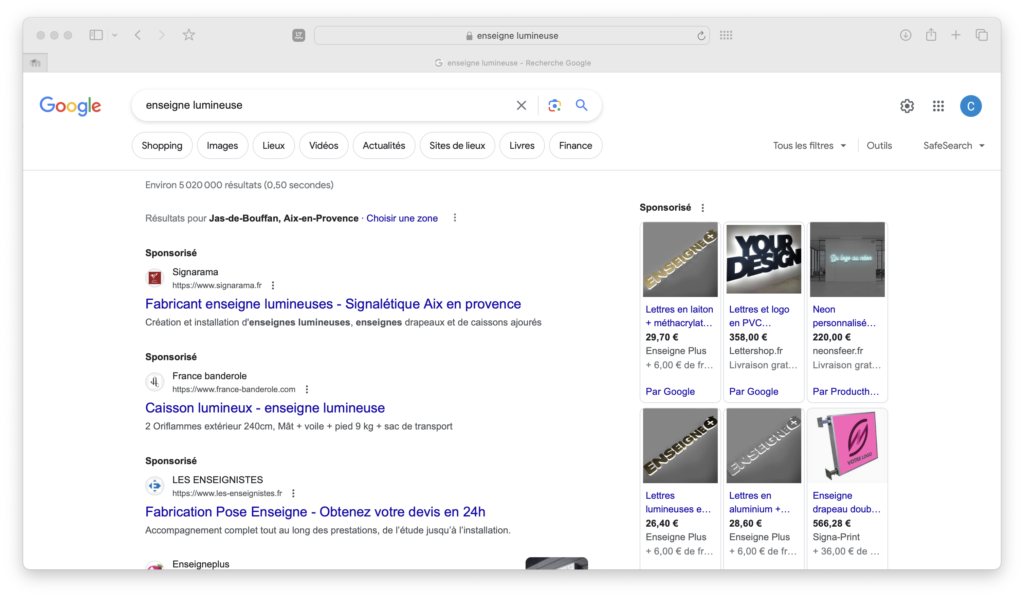Reload the page with refresh icon

point(701,36)
